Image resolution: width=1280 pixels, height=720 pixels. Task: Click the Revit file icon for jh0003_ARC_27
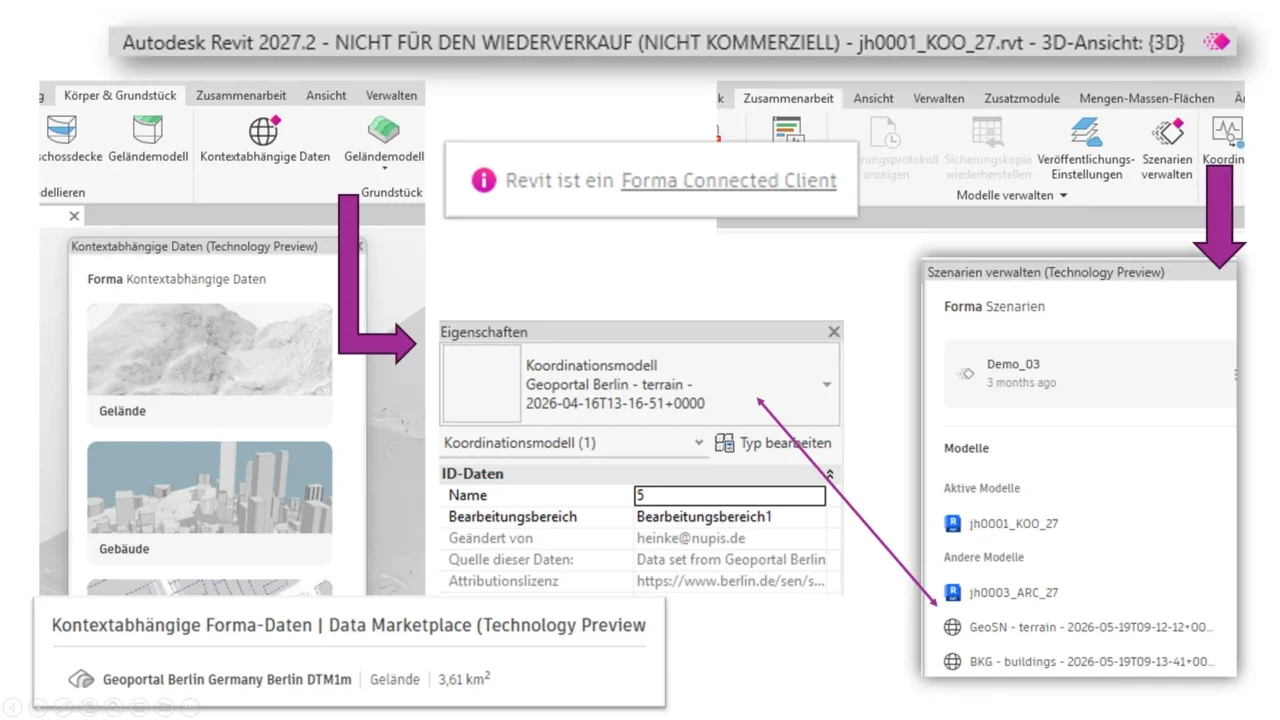click(x=952, y=592)
